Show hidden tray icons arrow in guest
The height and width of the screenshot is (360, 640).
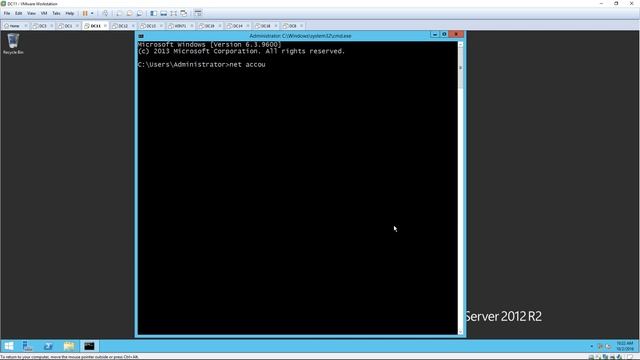[591, 346]
